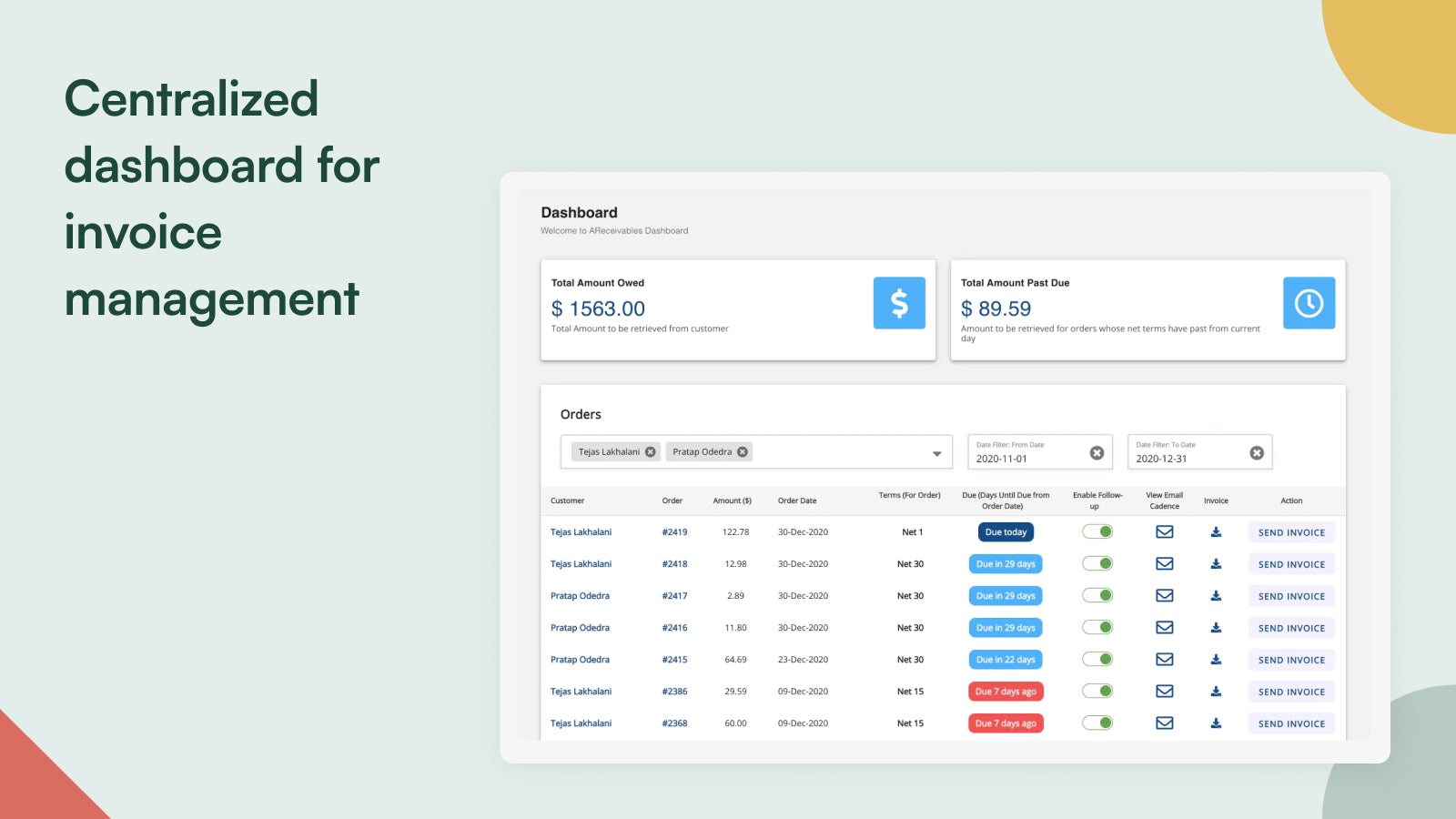
Task: Open order link #2417
Action: point(674,596)
